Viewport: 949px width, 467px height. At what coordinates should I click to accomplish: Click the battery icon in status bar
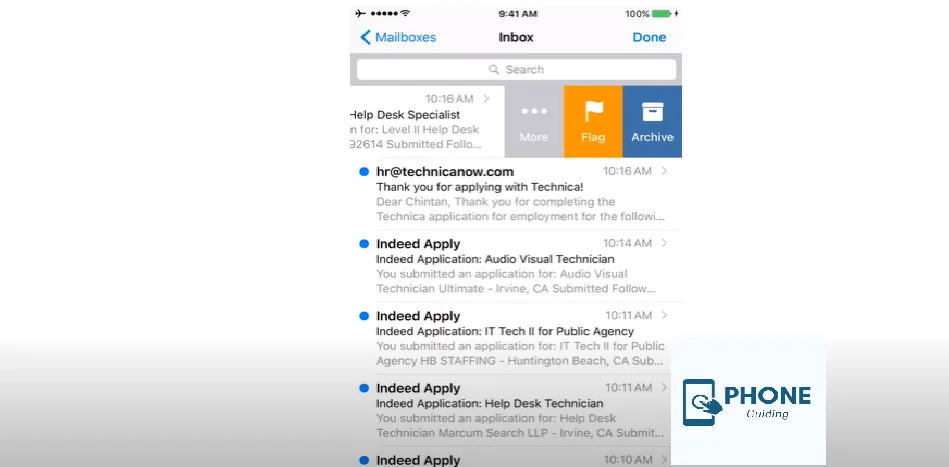(662, 13)
